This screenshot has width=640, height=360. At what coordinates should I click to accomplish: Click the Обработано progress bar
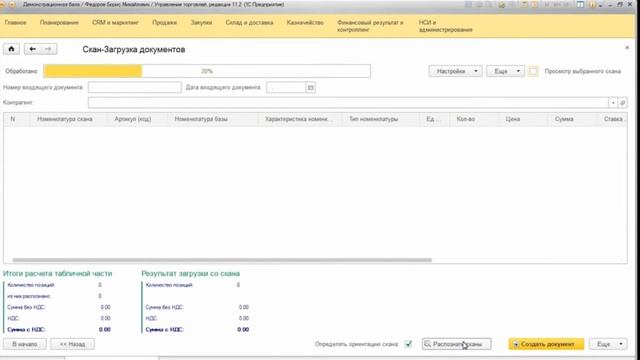[207, 71]
